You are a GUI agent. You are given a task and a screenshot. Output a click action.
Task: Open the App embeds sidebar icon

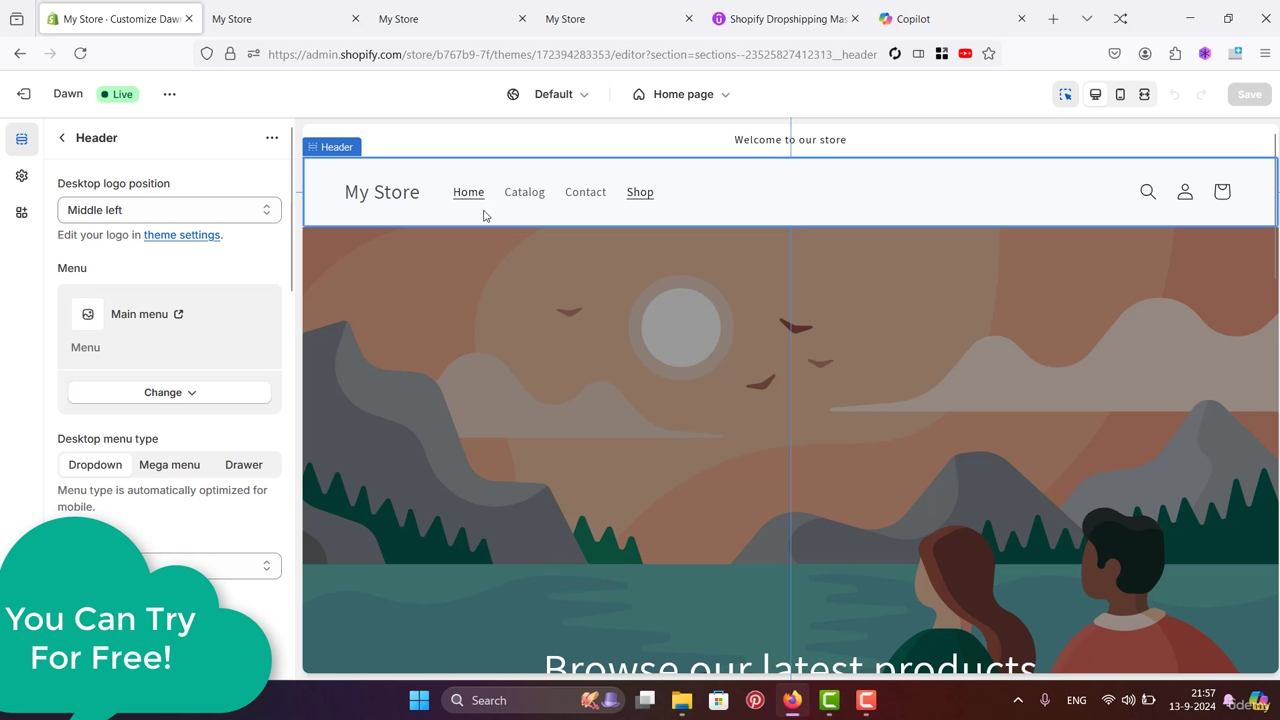pyautogui.click(x=21, y=213)
